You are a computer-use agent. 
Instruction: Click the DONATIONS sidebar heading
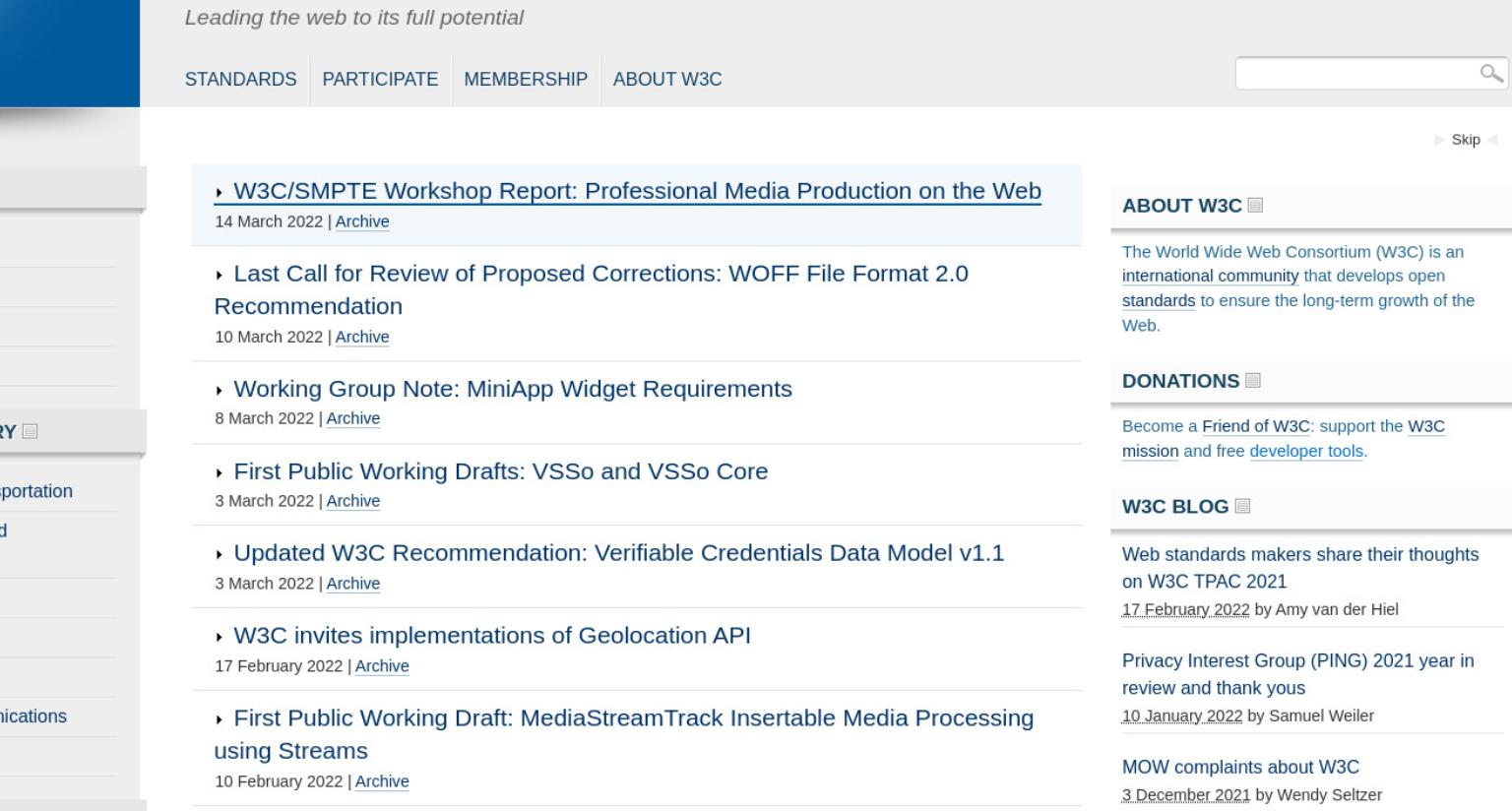(1180, 381)
